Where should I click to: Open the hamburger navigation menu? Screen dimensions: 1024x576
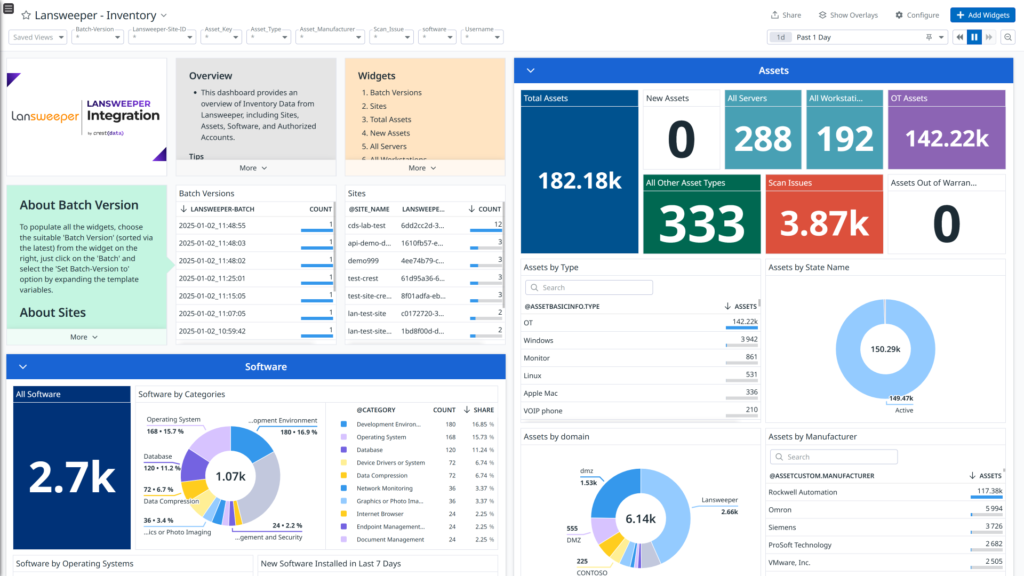point(8,8)
